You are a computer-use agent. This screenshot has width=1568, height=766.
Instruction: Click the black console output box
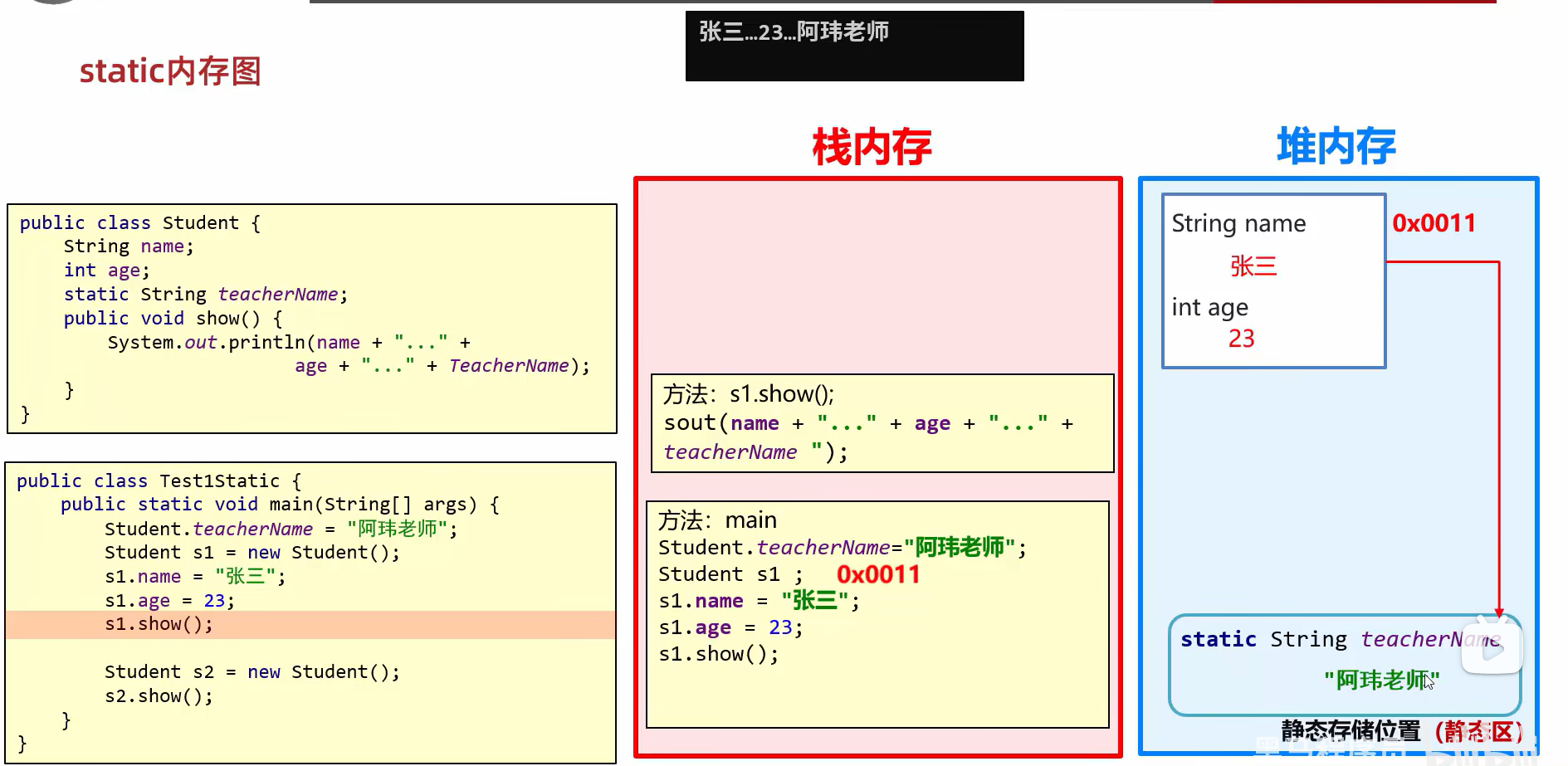(x=854, y=46)
